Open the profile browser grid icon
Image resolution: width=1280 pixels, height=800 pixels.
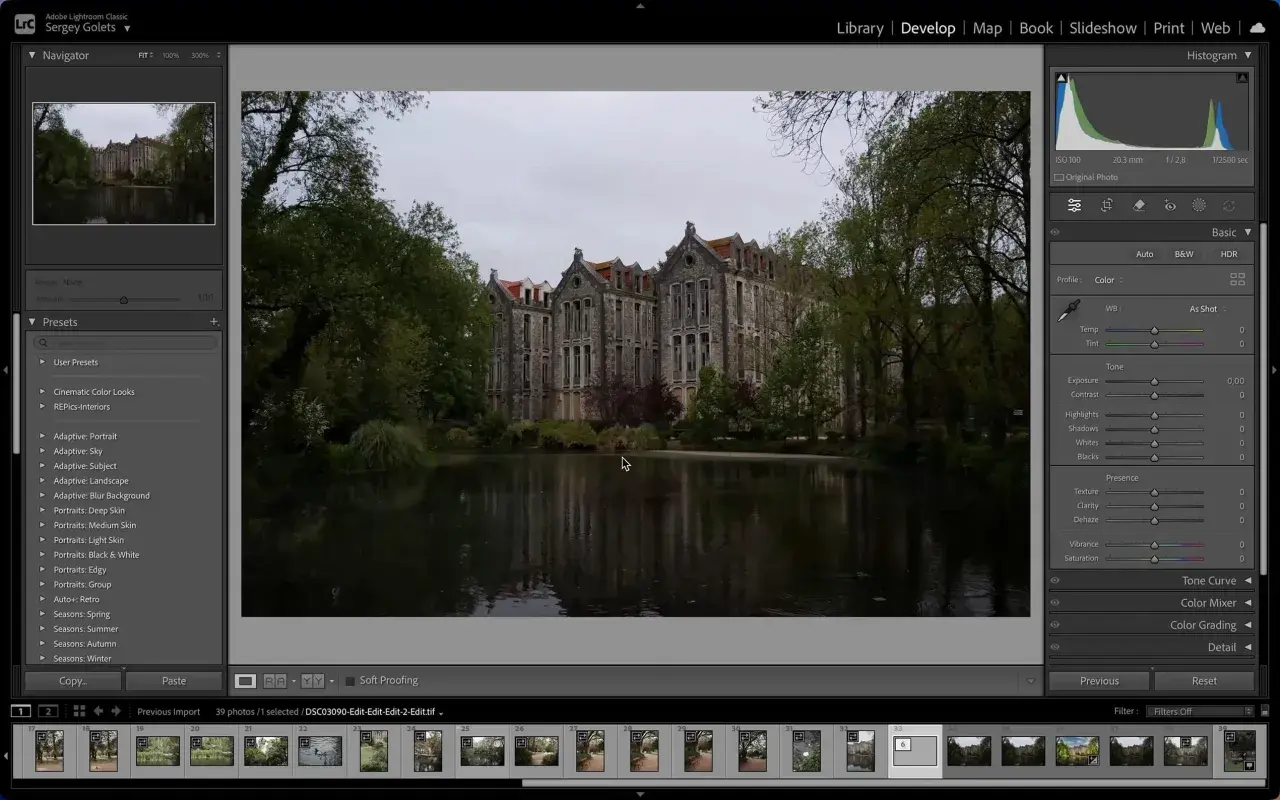coord(1237,280)
